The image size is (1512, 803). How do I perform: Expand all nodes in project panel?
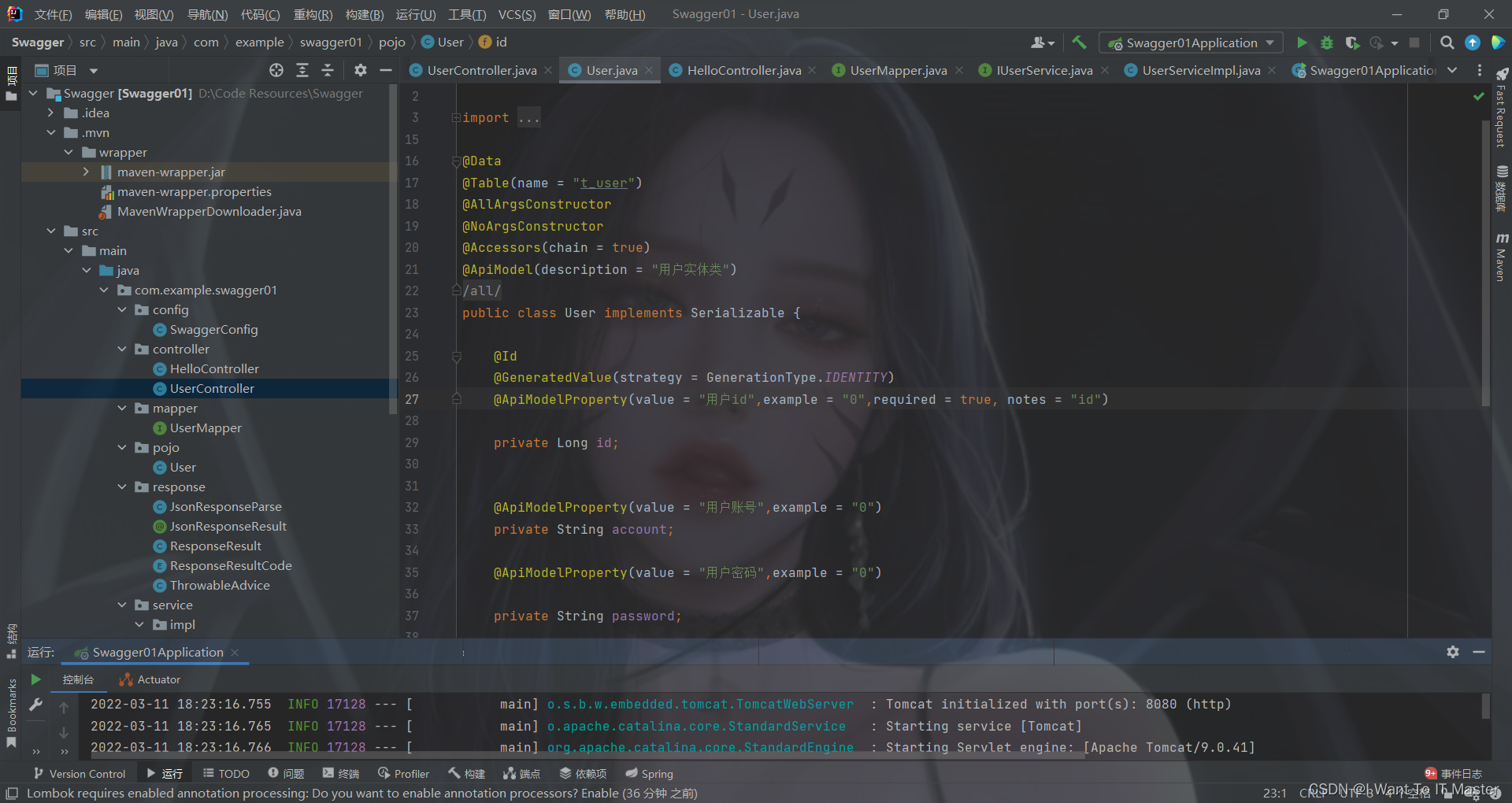pos(302,70)
